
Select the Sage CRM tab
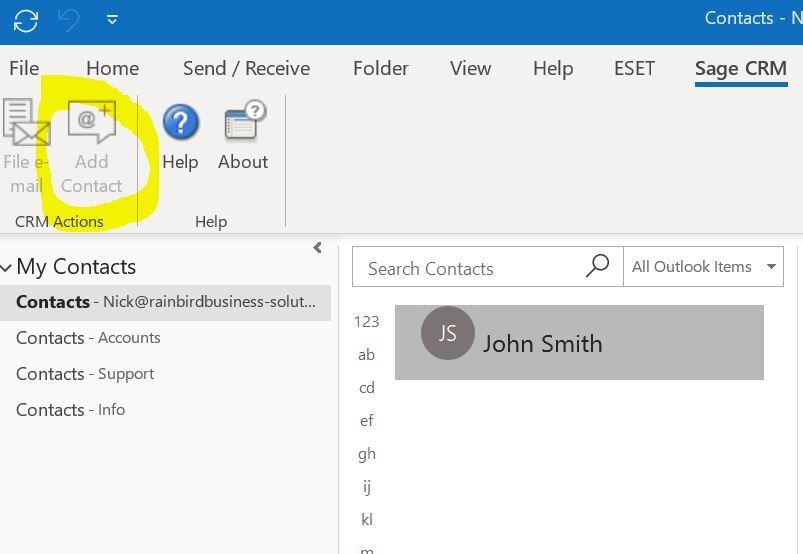tap(741, 69)
